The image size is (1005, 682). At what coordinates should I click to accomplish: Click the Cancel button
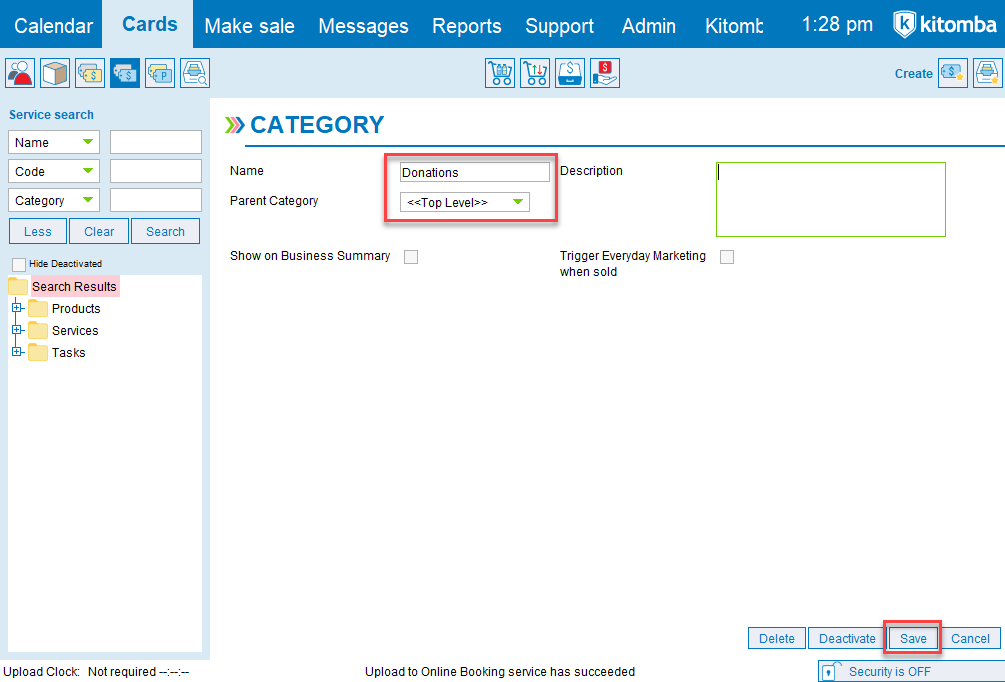[970, 638]
